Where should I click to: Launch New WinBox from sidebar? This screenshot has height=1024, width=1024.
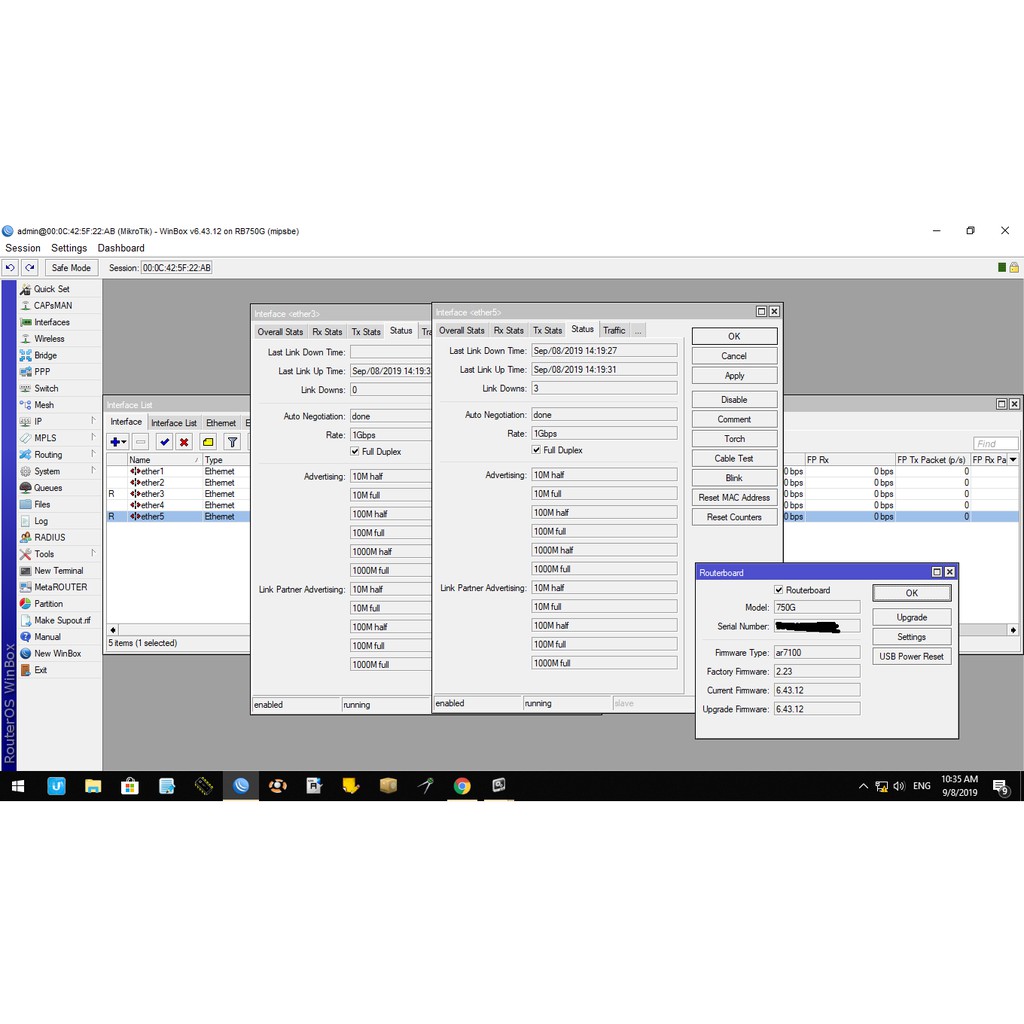coord(57,653)
